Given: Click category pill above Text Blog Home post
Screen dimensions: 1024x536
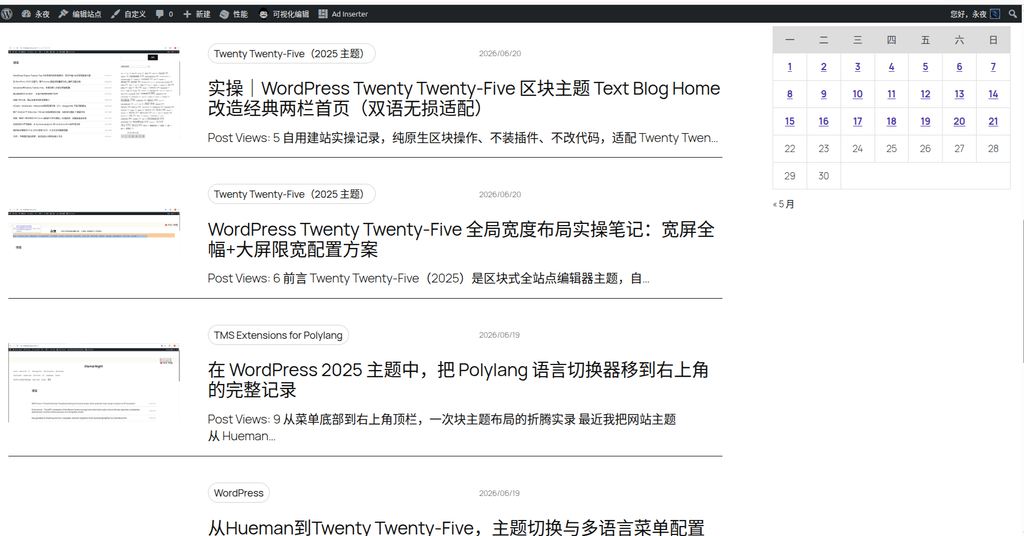Looking at the screenshot, I should click(291, 54).
